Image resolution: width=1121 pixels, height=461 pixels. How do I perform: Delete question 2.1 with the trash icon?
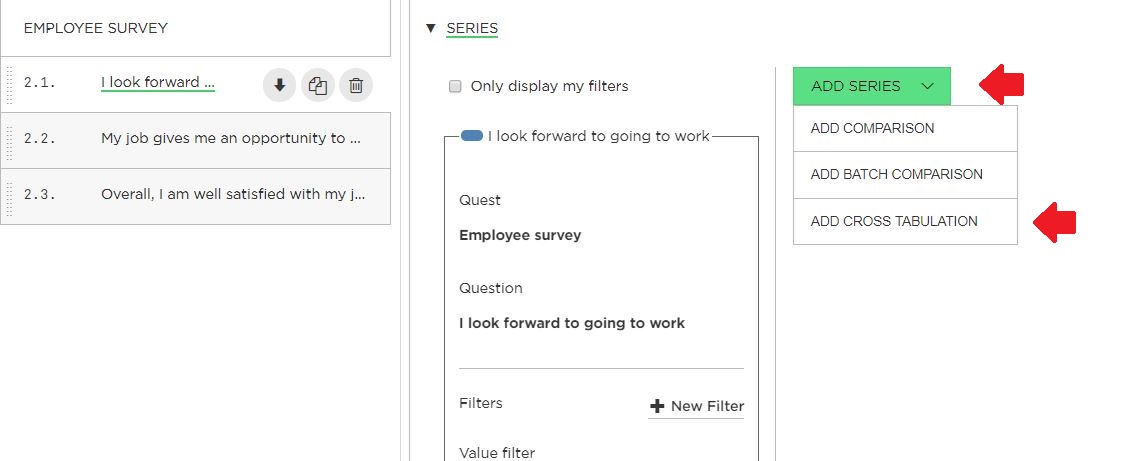(x=356, y=86)
